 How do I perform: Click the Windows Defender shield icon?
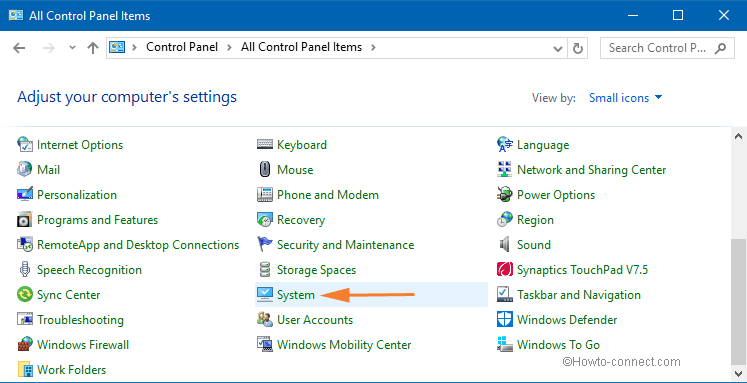(x=505, y=320)
